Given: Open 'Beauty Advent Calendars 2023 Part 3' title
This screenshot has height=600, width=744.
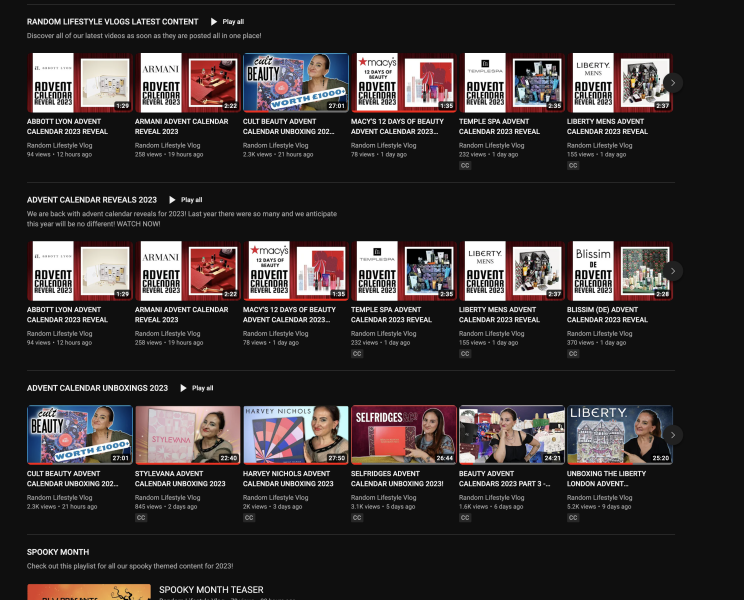Looking at the screenshot, I should (504, 479).
